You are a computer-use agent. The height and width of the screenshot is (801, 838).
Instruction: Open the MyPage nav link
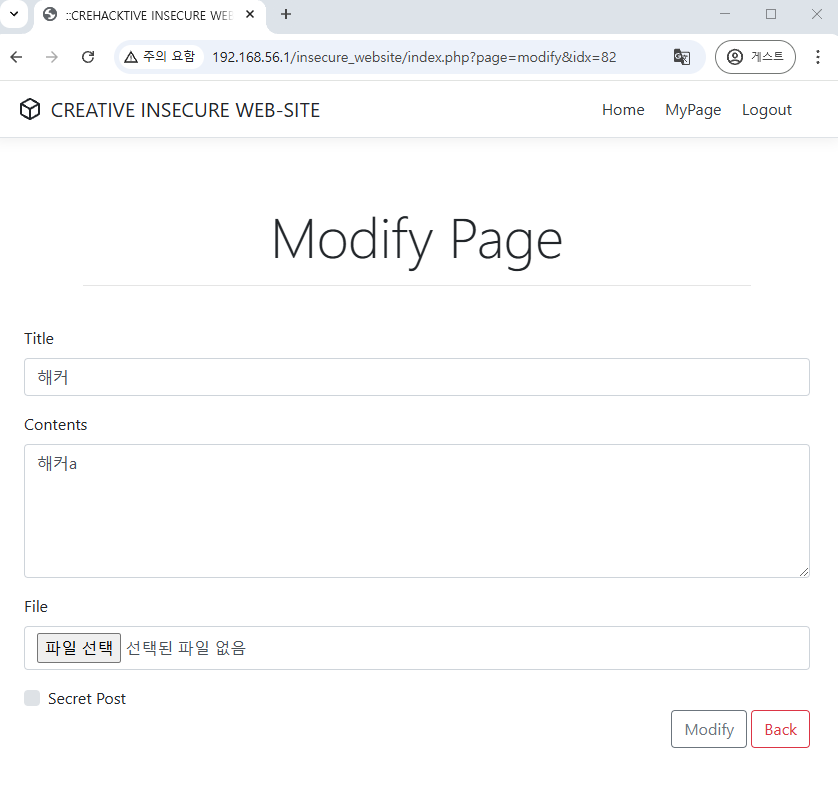693,110
